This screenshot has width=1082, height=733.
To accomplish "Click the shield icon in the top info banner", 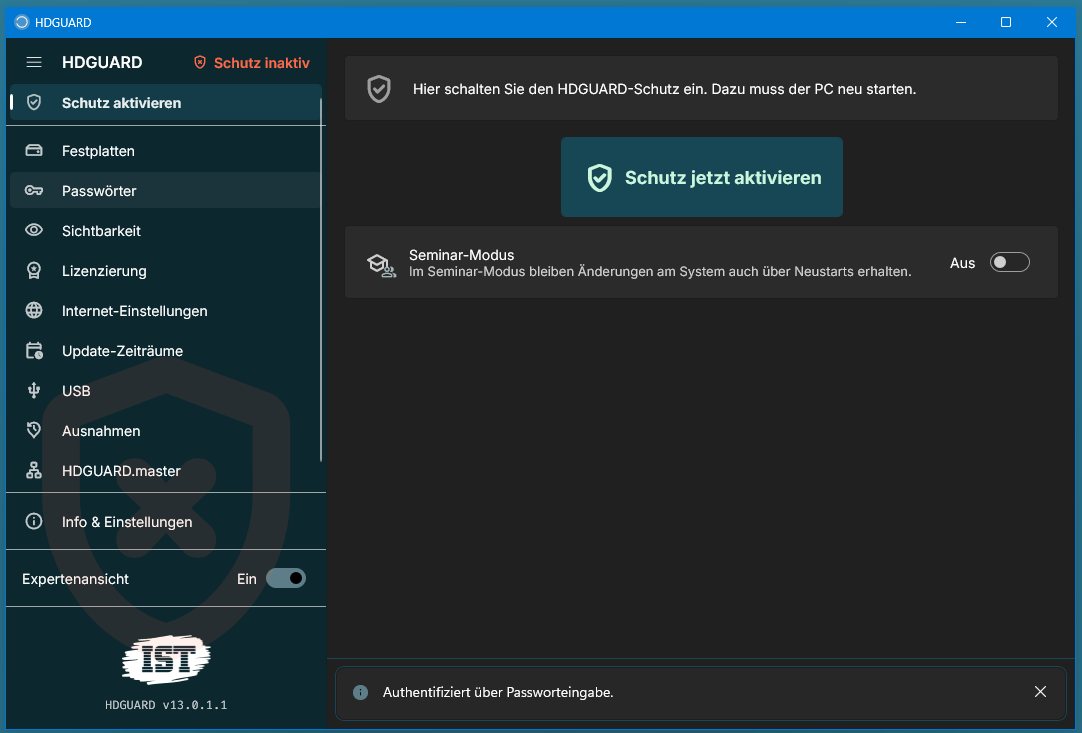I will pyautogui.click(x=379, y=89).
